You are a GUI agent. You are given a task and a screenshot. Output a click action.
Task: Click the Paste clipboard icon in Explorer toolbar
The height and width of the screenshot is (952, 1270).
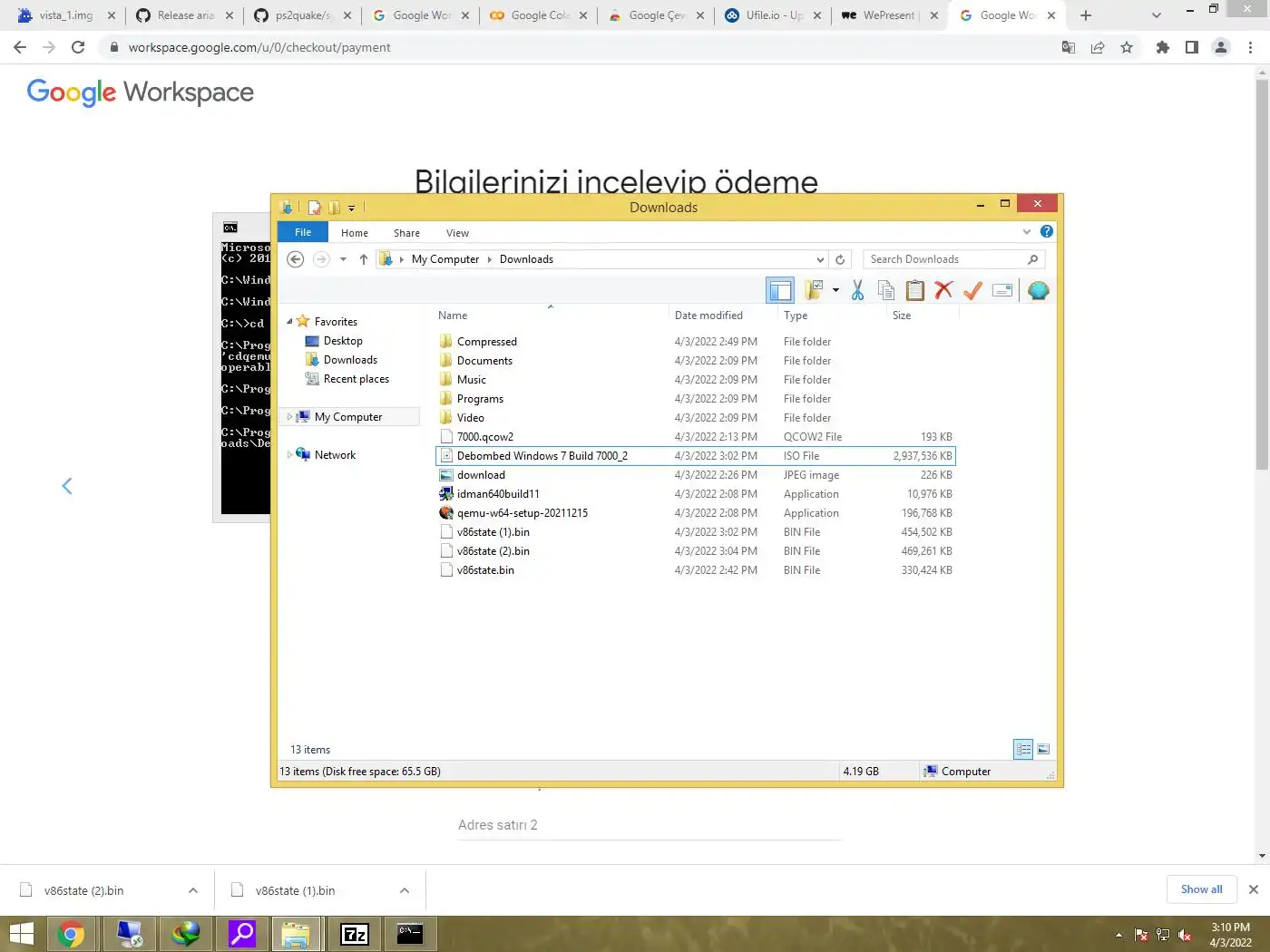tap(915, 290)
